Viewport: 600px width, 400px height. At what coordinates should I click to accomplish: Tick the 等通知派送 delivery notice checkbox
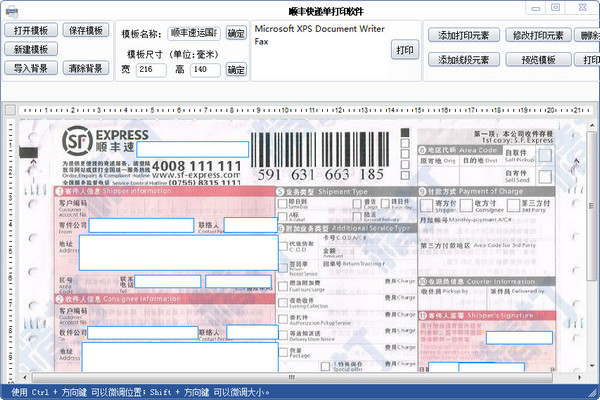click(283, 335)
